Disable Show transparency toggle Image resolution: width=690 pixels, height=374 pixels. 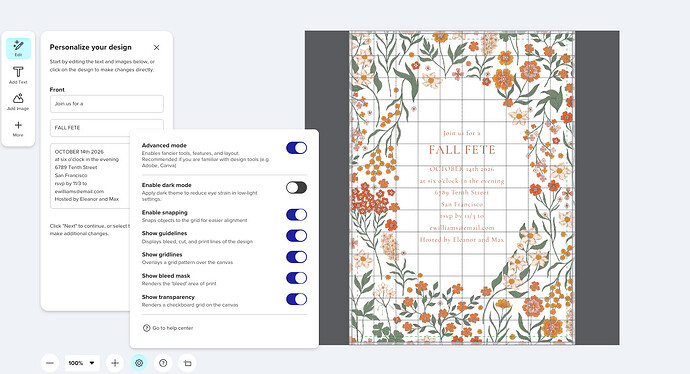296,299
